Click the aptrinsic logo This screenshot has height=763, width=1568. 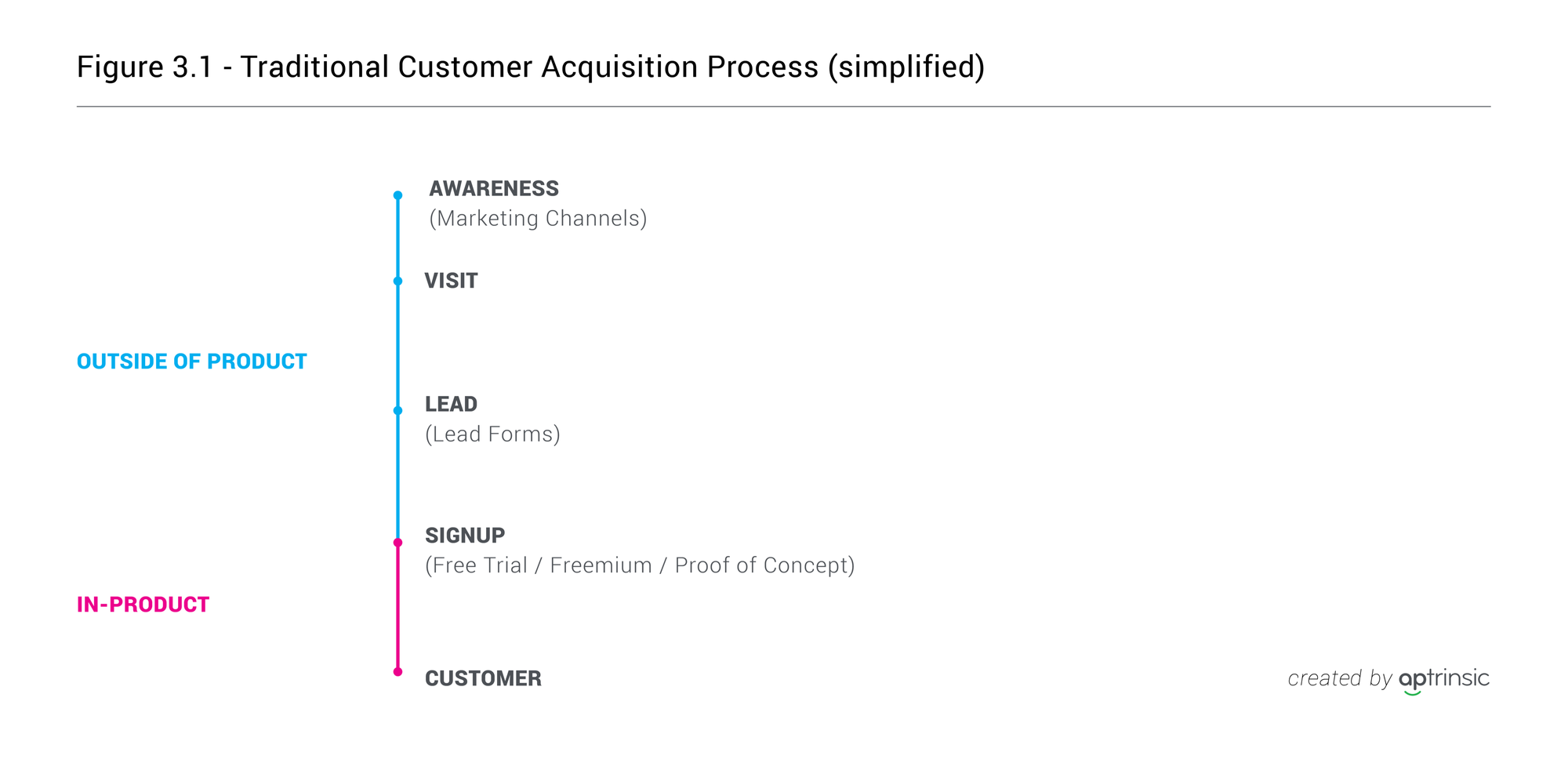coord(1444,680)
